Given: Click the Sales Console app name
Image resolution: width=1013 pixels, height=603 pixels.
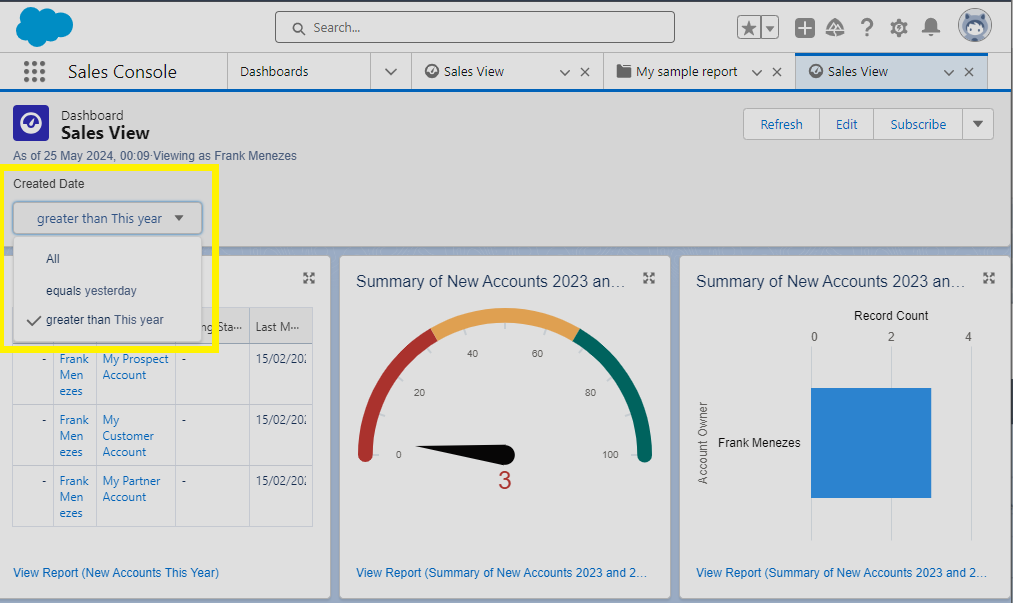Looking at the screenshot, I should point(122,72).
